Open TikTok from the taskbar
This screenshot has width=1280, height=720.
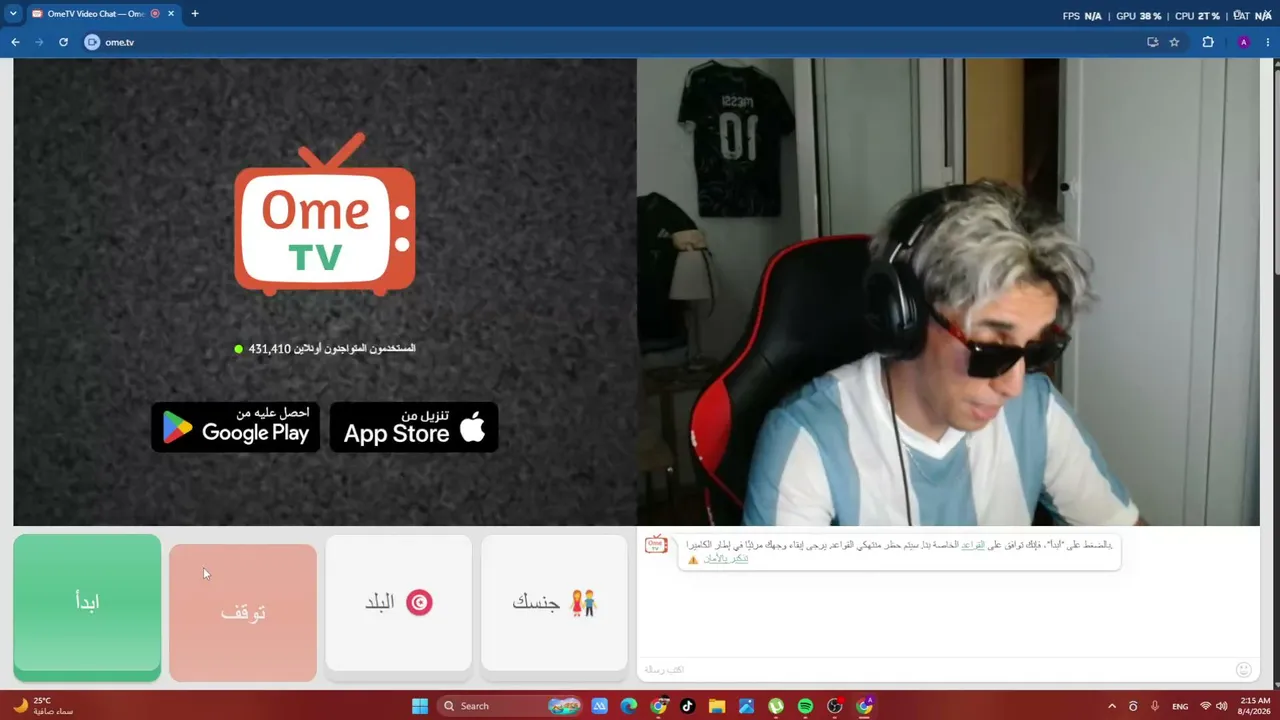coord(687,706)
